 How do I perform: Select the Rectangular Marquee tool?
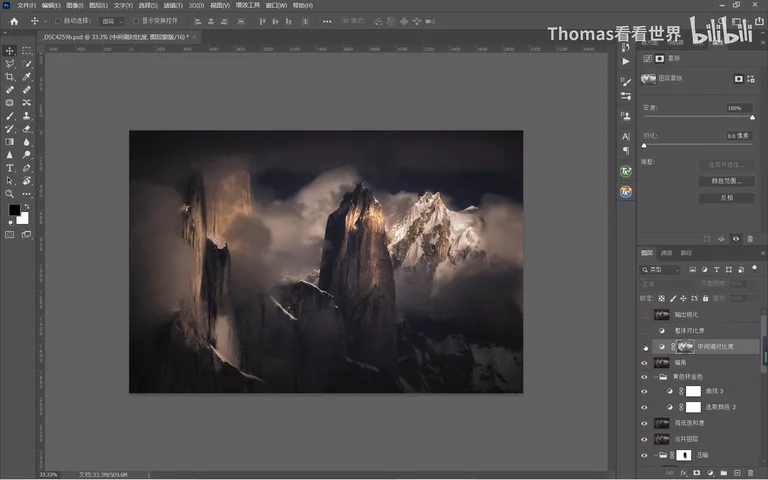click(x=26, y=50)
